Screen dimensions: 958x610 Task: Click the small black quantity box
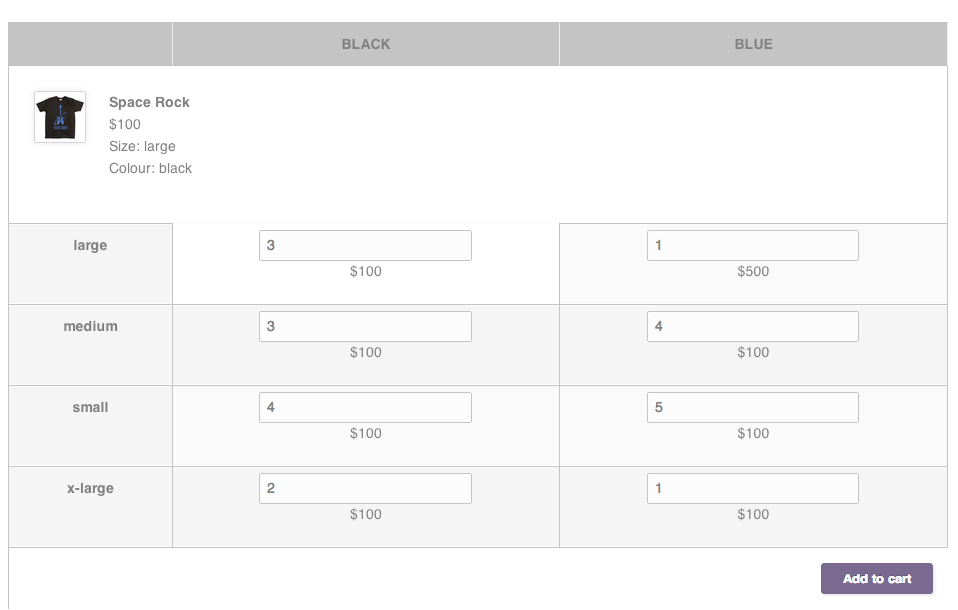click(x=365, y=407)
